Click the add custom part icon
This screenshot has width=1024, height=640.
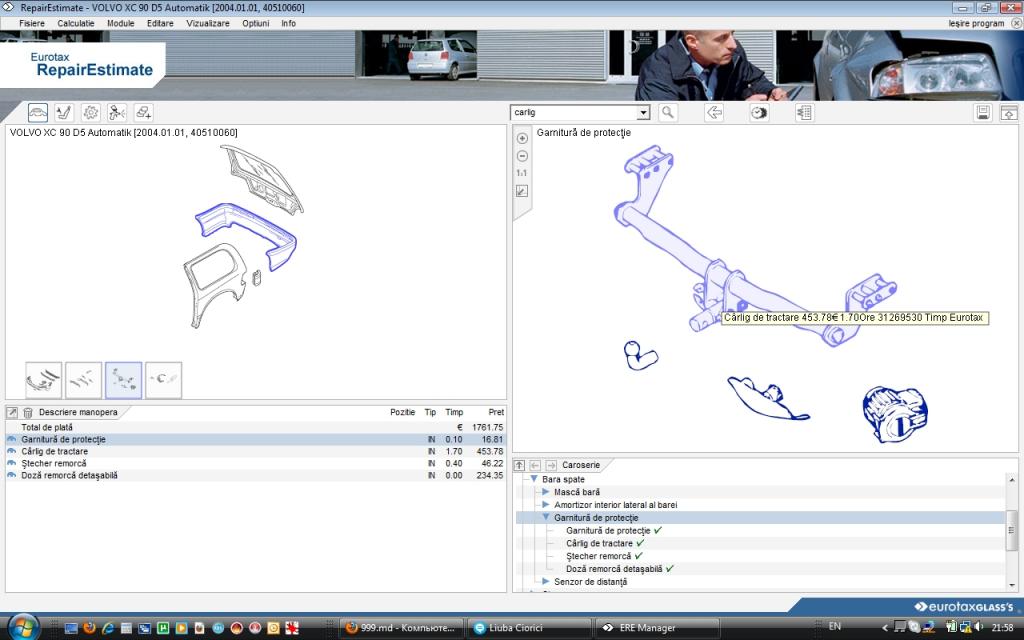[144, 112]
